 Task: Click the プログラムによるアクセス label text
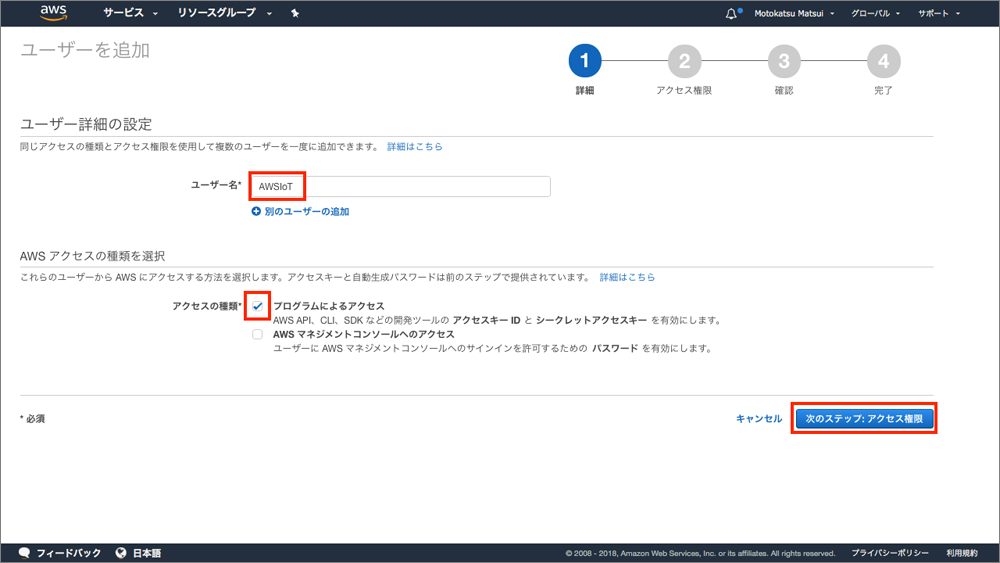[328, 306]
